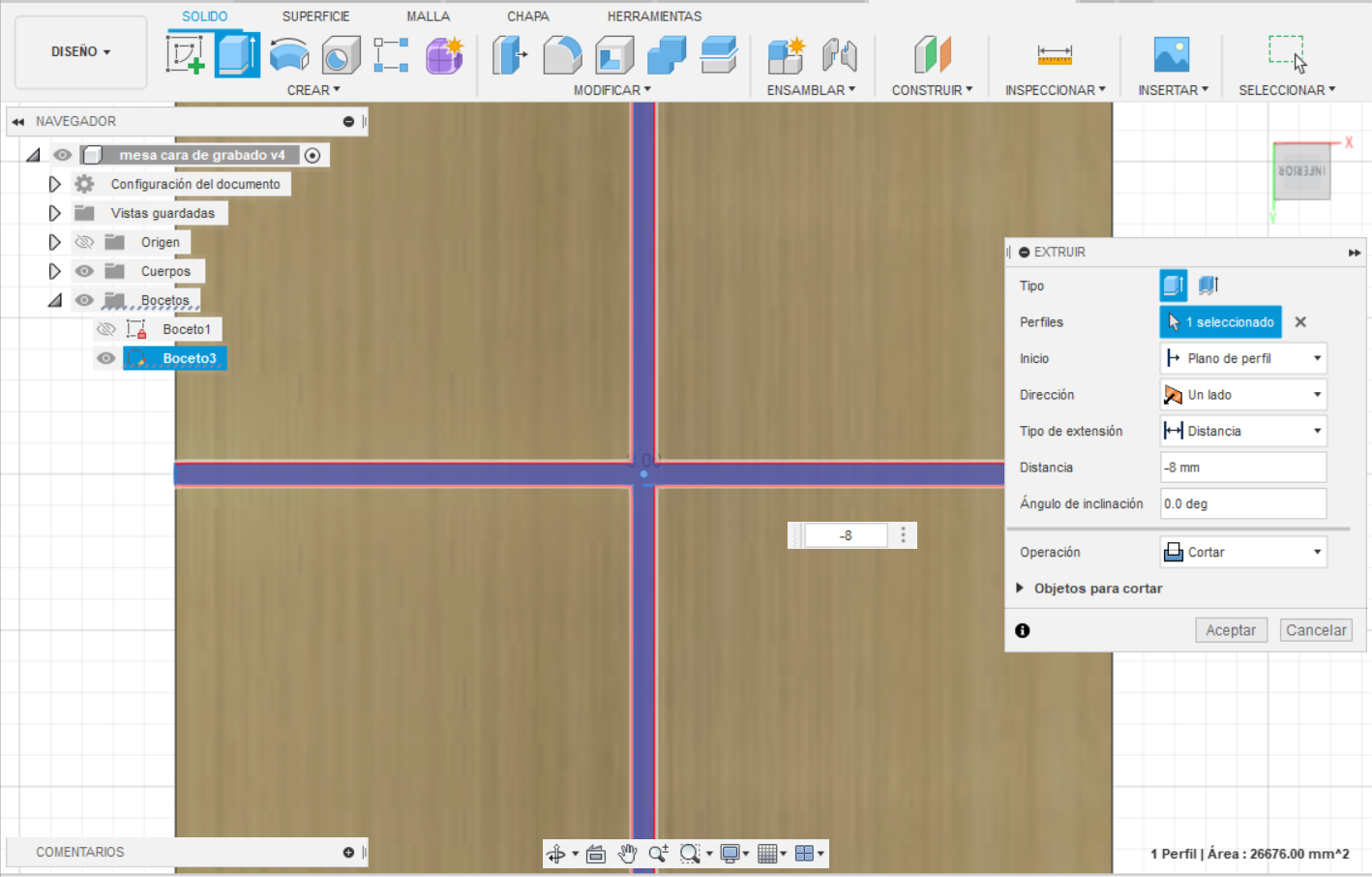Screen dimensions: 1372x877
Task: Open the zoom window tool
Action: (x=689, y=853)
